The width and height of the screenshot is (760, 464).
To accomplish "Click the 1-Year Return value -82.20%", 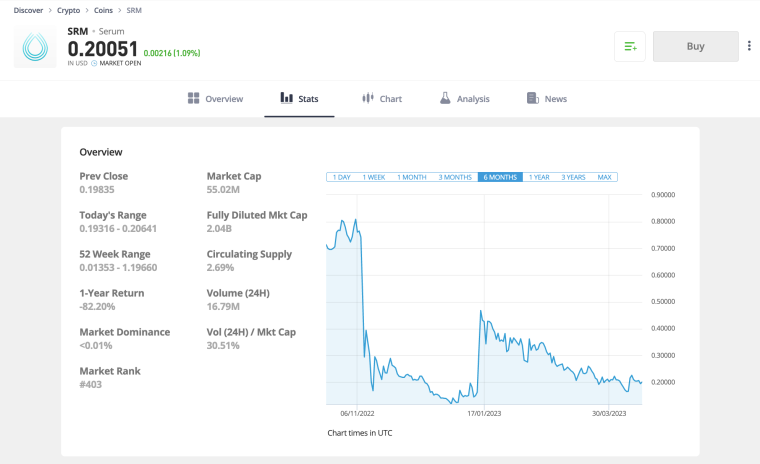I will (x=97, y=306).
